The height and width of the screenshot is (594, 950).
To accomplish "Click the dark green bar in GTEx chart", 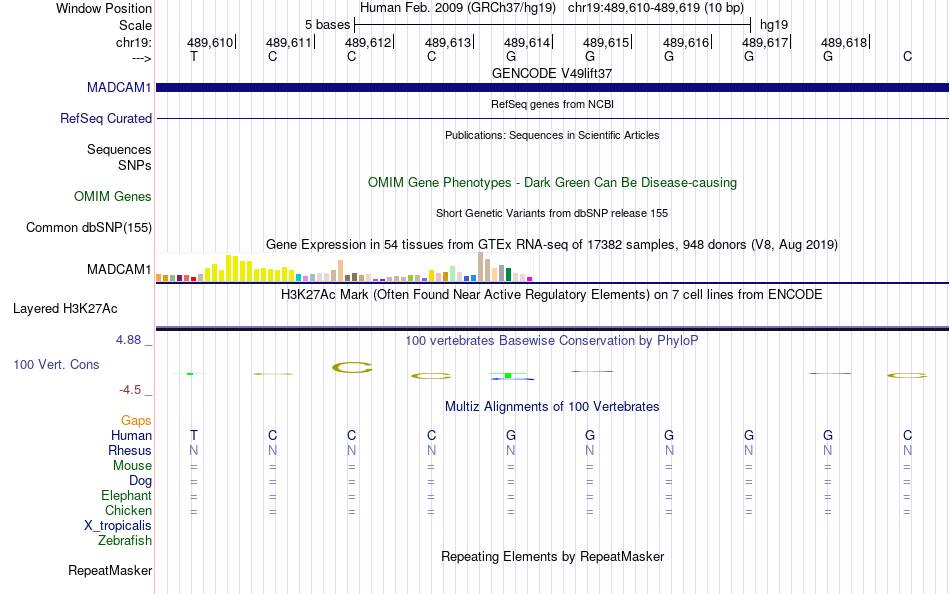I will click(508, 274).
